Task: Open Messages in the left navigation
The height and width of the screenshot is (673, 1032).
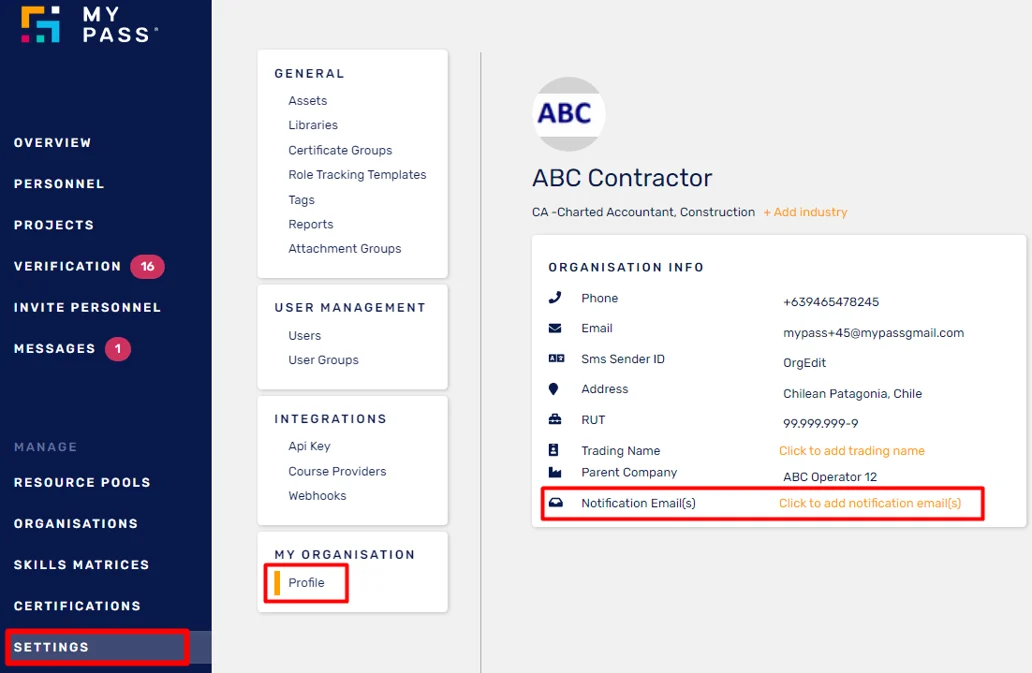Action: tap(55, 348)
